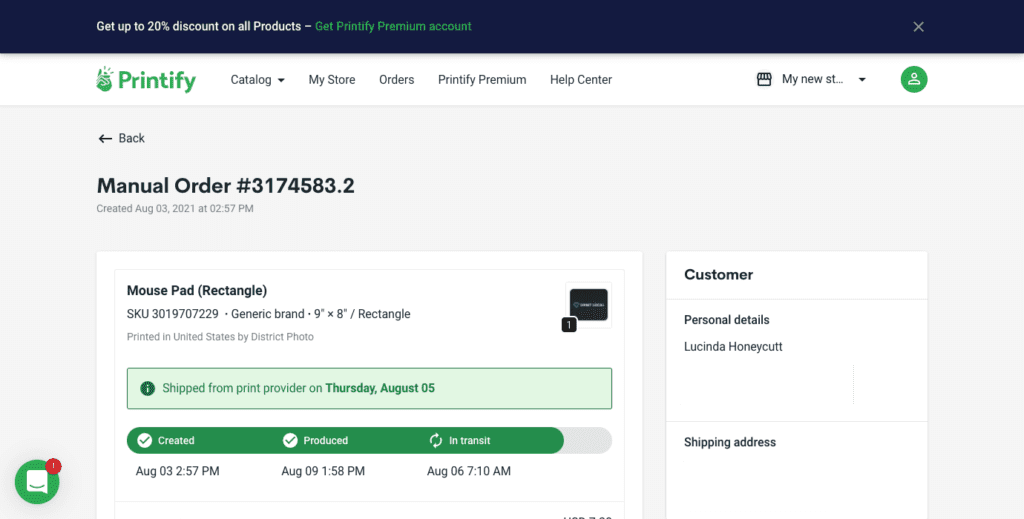The height and width of the screenshot is (519, 1024).
Task: Open the mouse pad product thumbnail
Action: [x=588, y=305]
